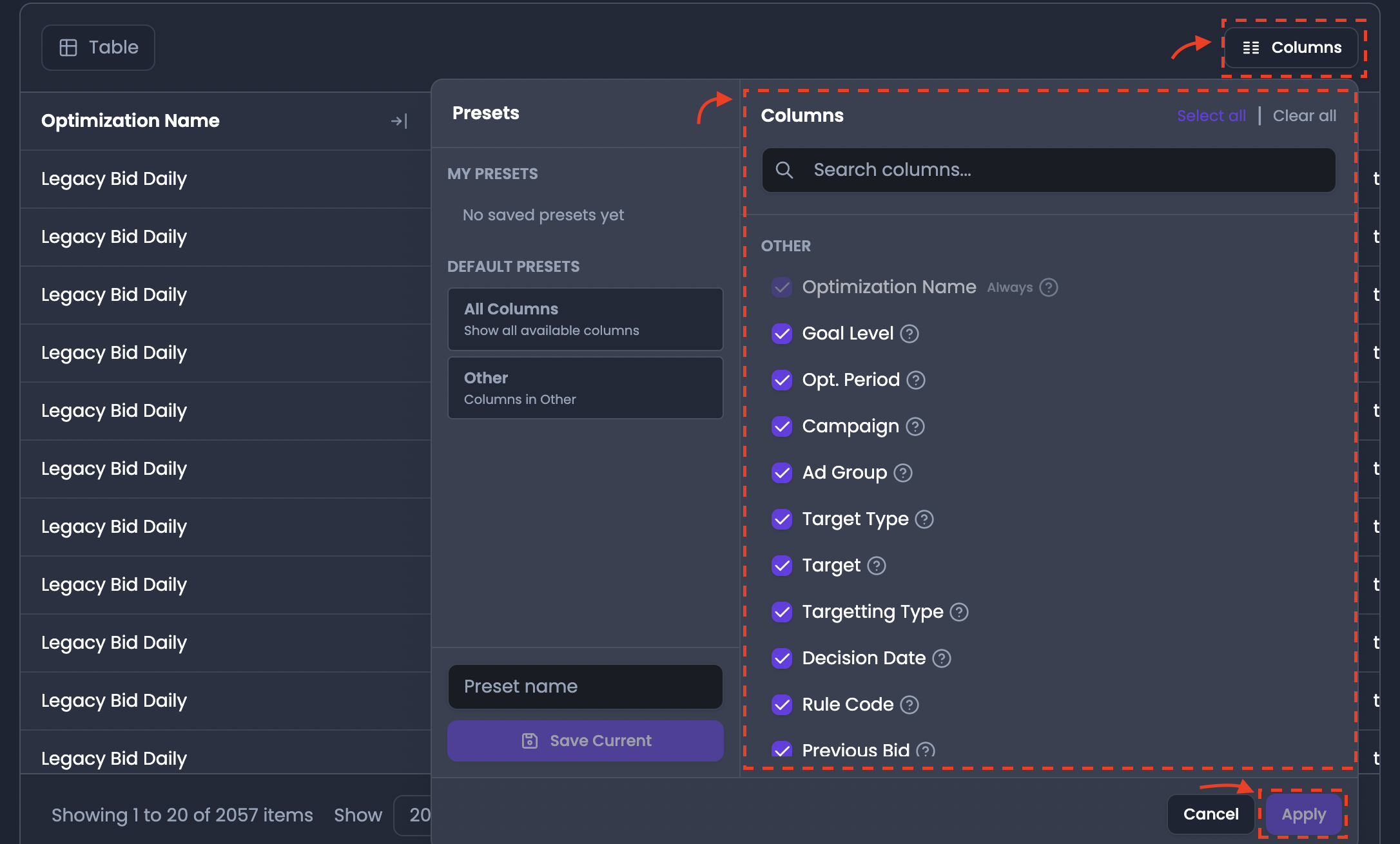Image resolution: width=1400 pixels, height=844 pixels.
Task: Click the table grid icon
Action: coord(68,48)
